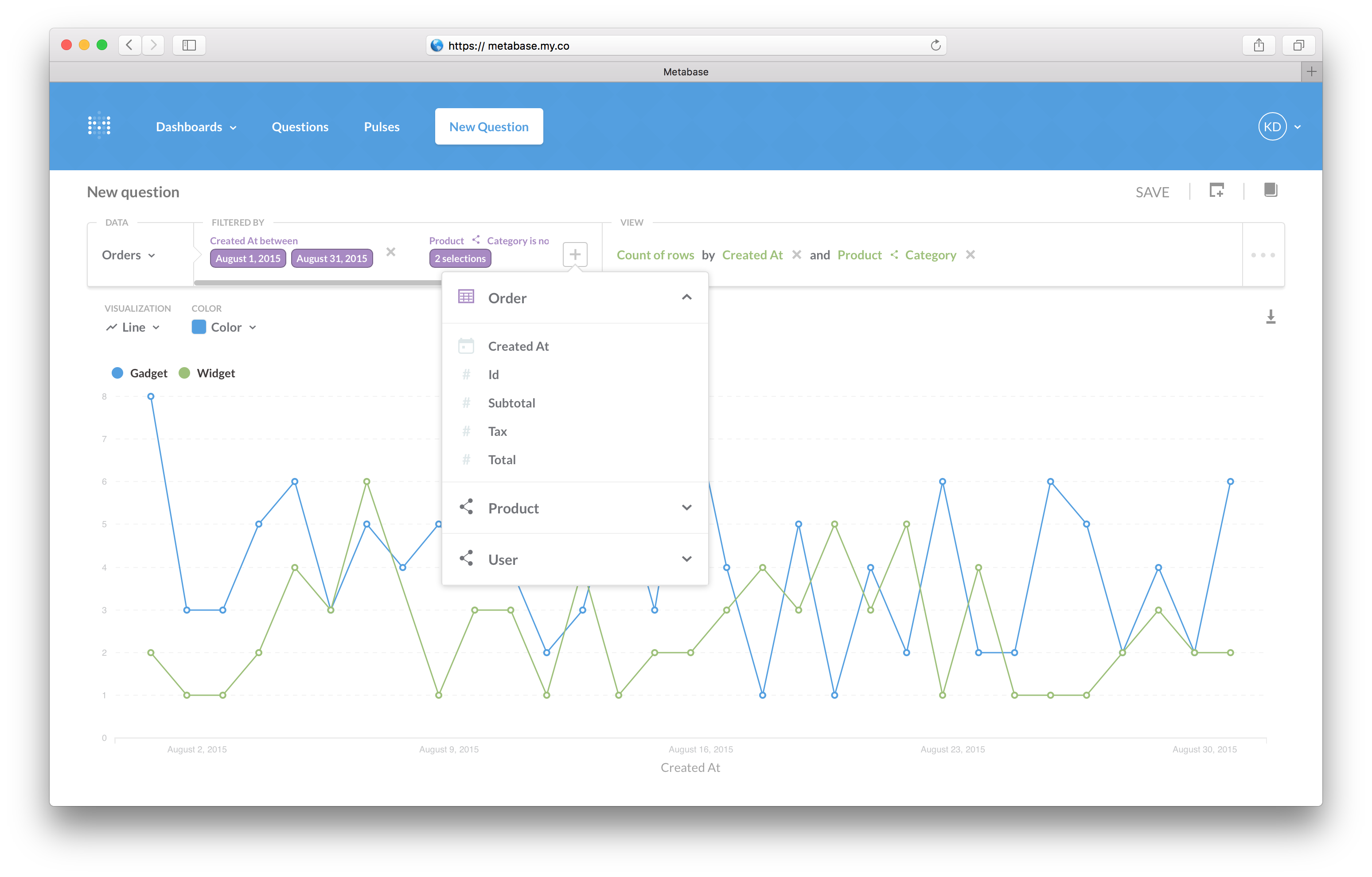
Task: Click the share icon next to User
Action: 467,559
